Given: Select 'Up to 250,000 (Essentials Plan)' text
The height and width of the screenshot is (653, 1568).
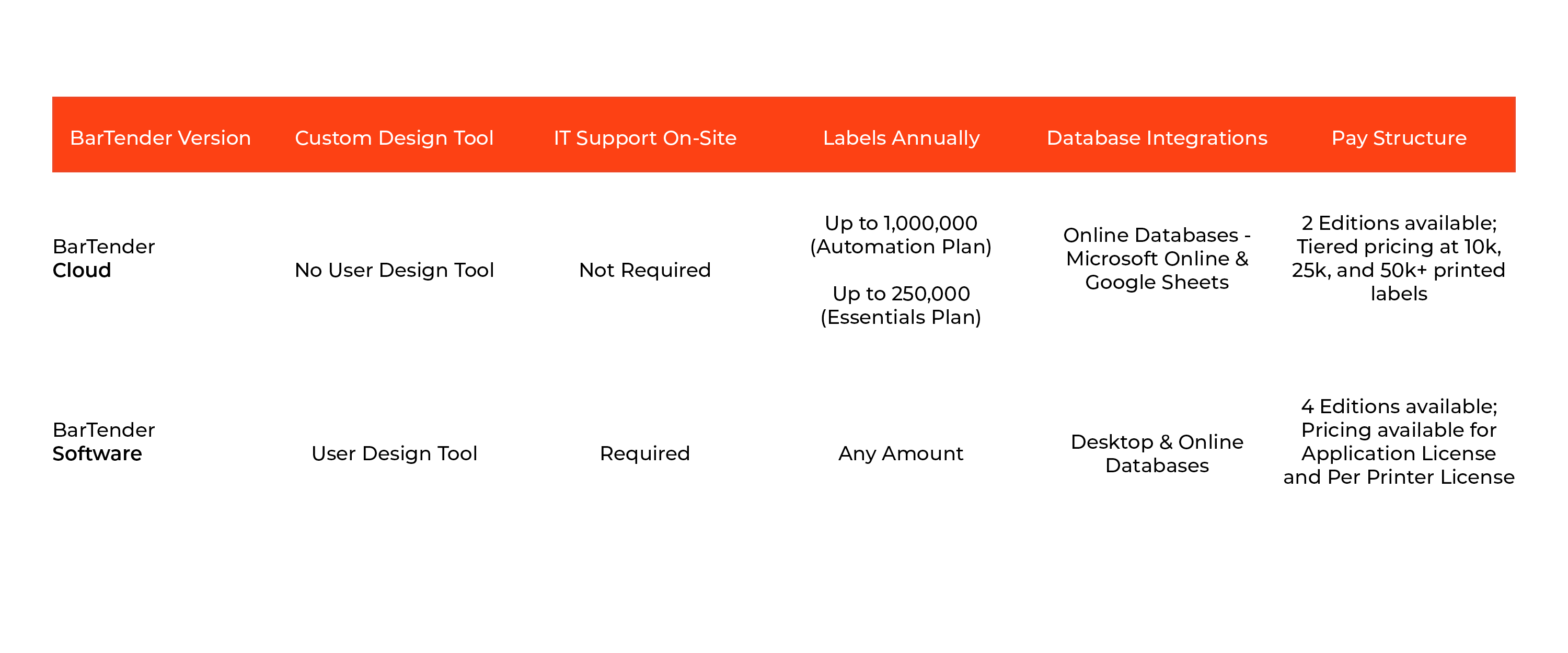Looking at the screenshot, I should click(x=901, y=306).
